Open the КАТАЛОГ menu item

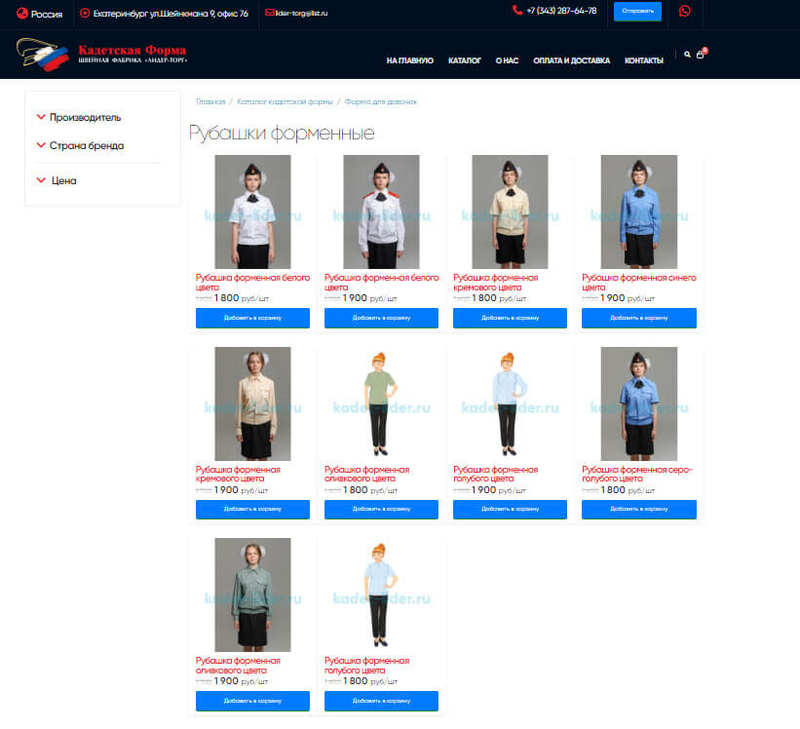464,60
